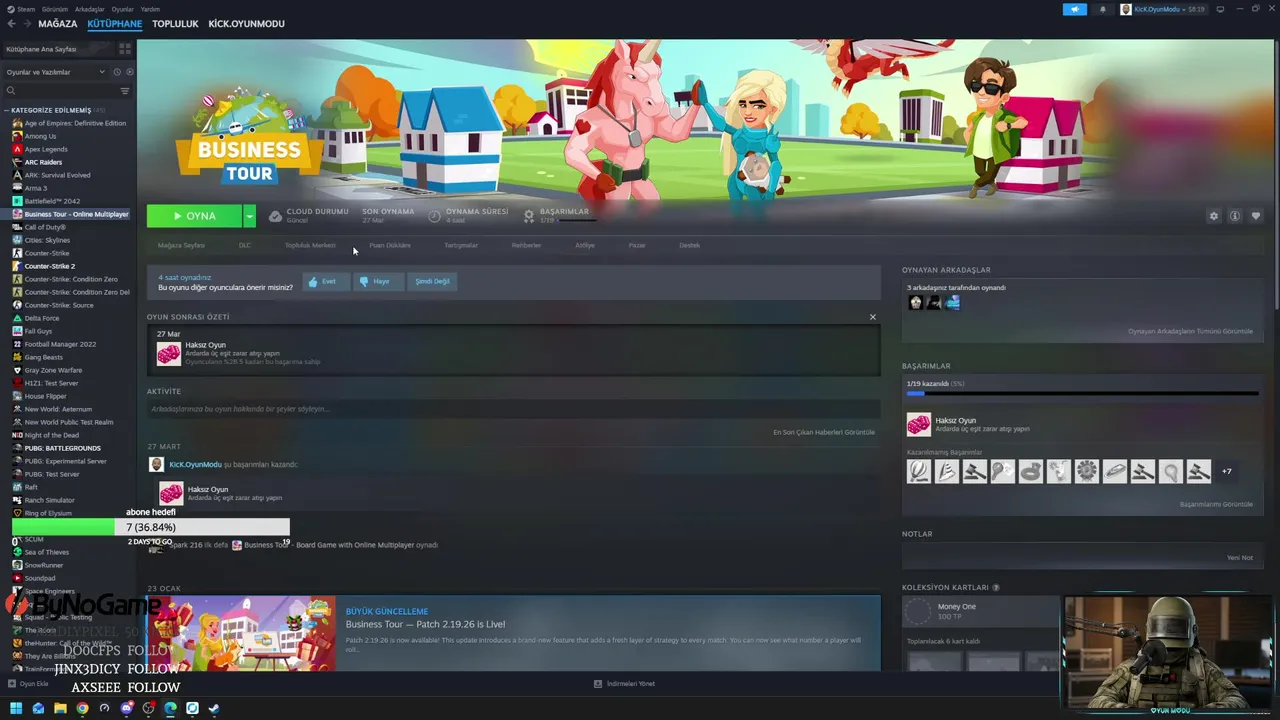Click the recent activity clock filter icon

(116, 72)
